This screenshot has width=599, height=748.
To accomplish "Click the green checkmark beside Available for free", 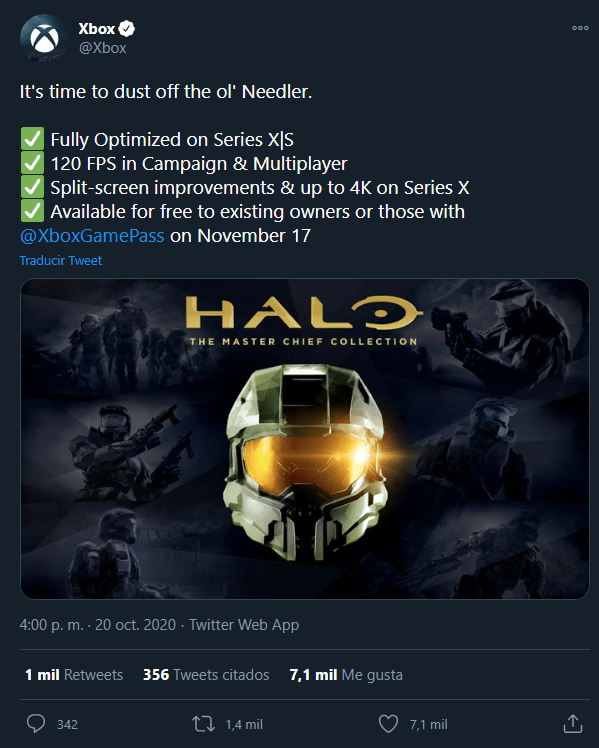I will [32, 211].
